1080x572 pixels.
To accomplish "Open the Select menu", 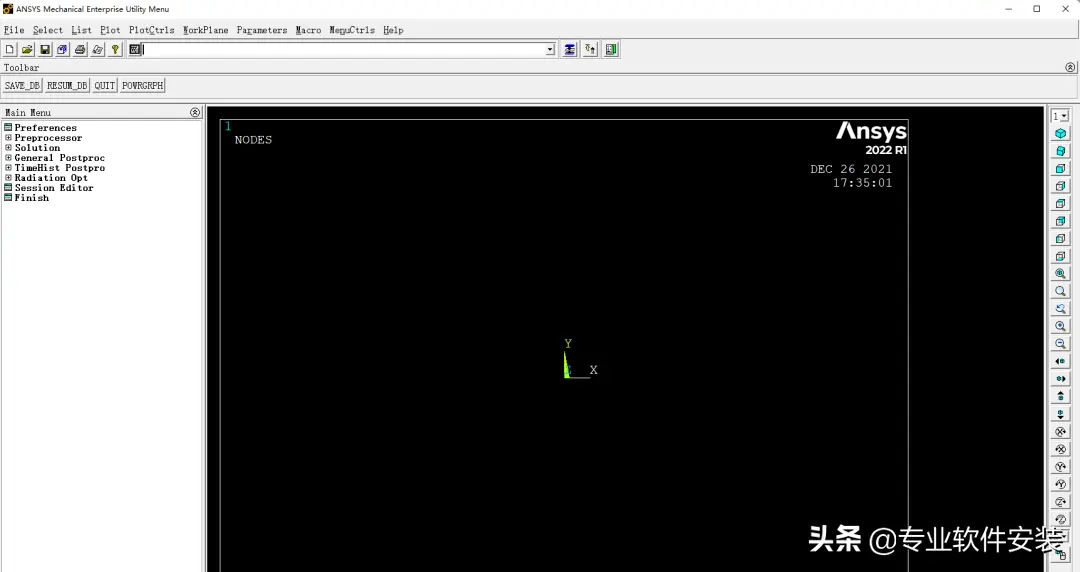I will pos(48,30).
